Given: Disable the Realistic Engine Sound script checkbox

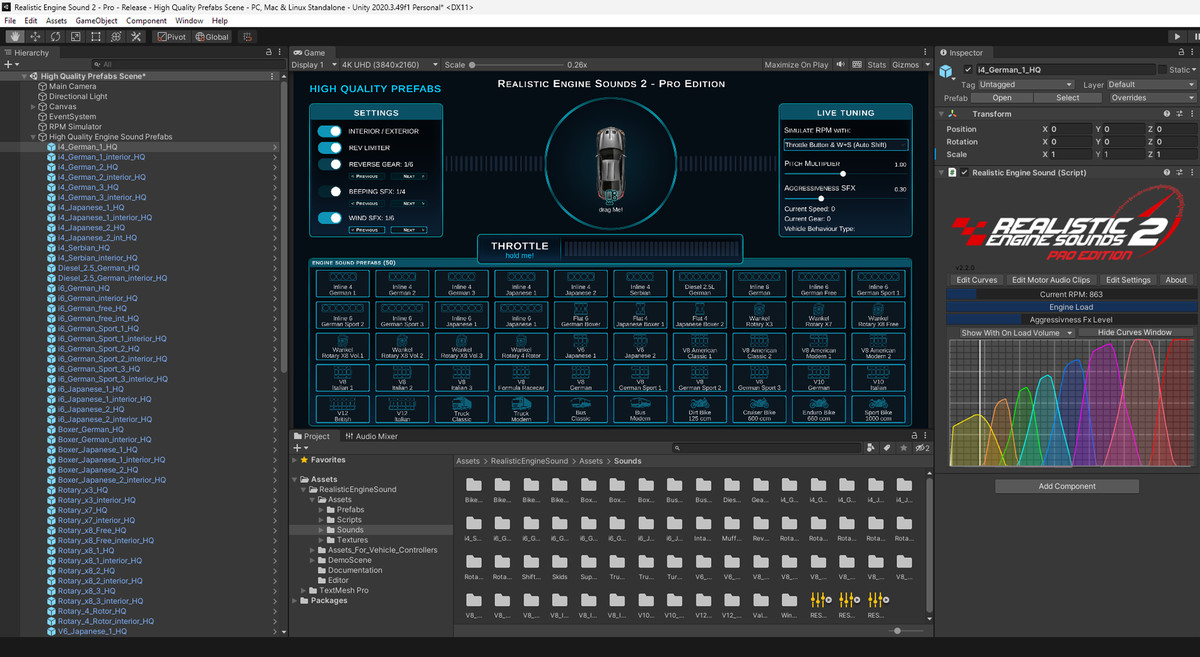Looking at the screenshot, I should click(x=965, y=172).
